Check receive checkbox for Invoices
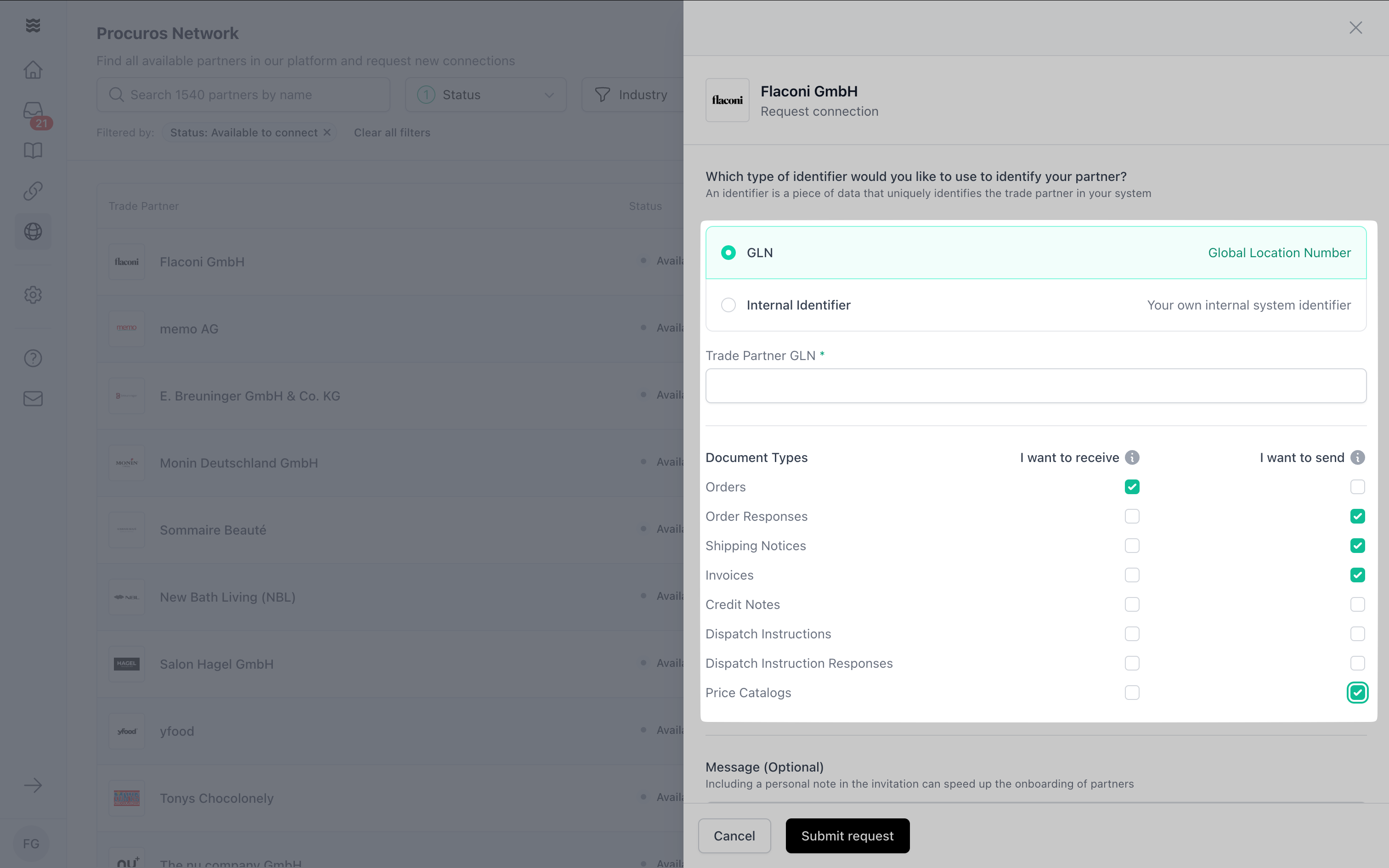Screen dimensions: 1389x868 click(1132, 575)
